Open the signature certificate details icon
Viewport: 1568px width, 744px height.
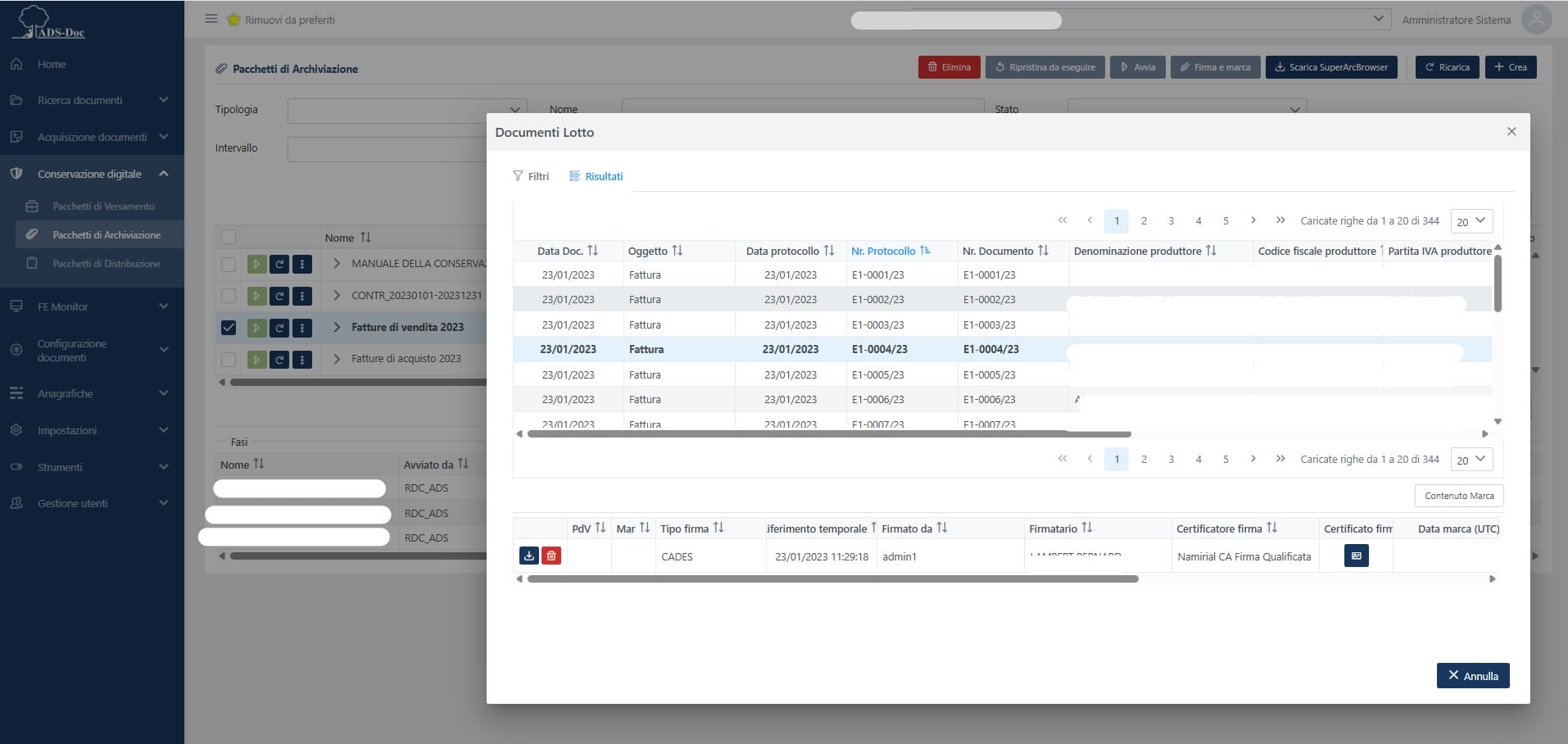1356,556
